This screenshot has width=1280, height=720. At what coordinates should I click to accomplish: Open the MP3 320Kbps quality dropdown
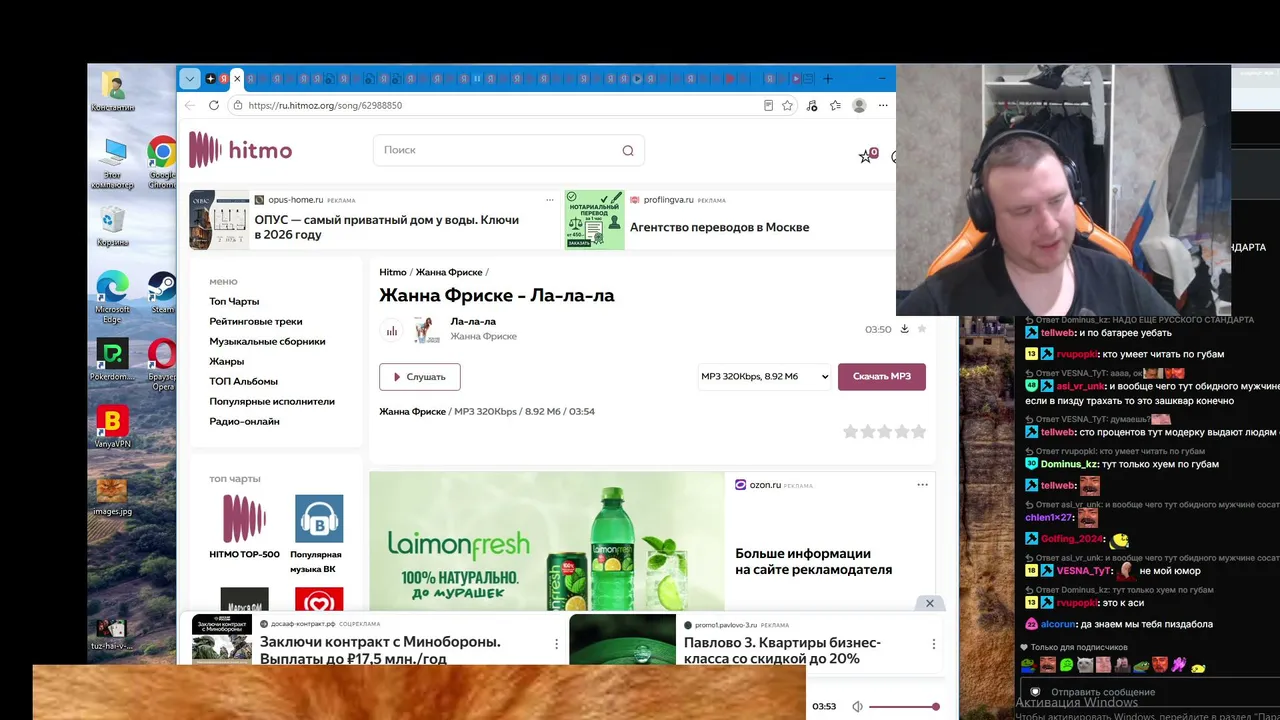point(764,377)
